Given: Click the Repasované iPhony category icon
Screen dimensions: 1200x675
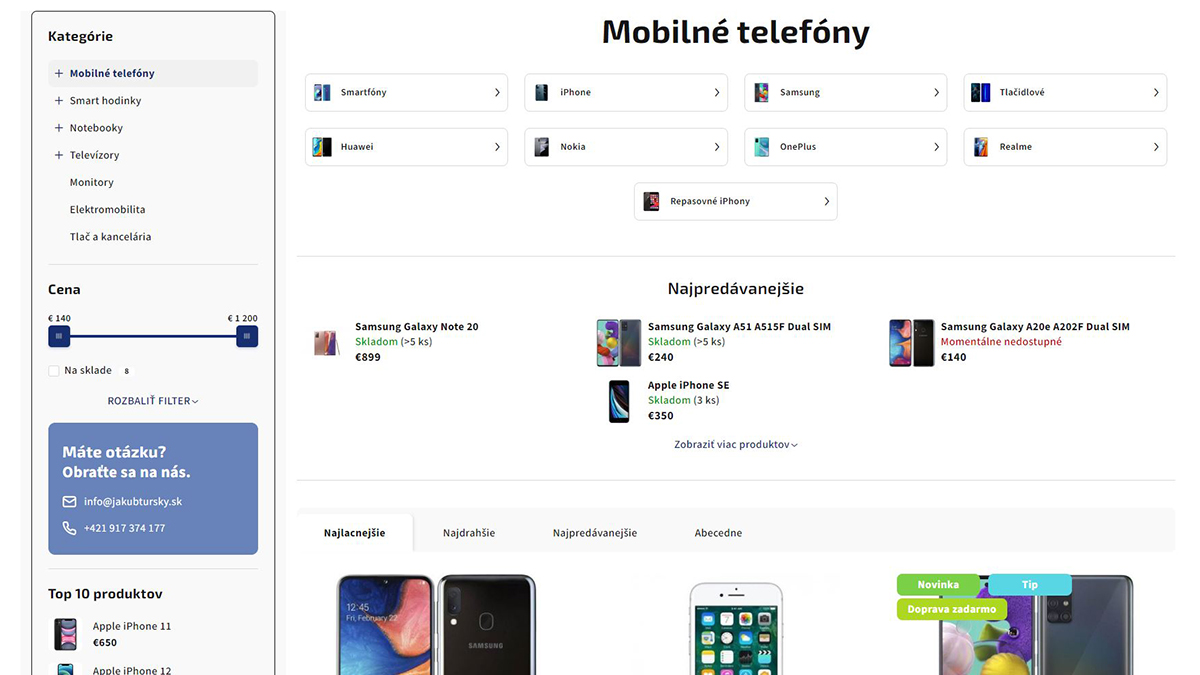Looking at the screenshot, I should tap(651, 201).
